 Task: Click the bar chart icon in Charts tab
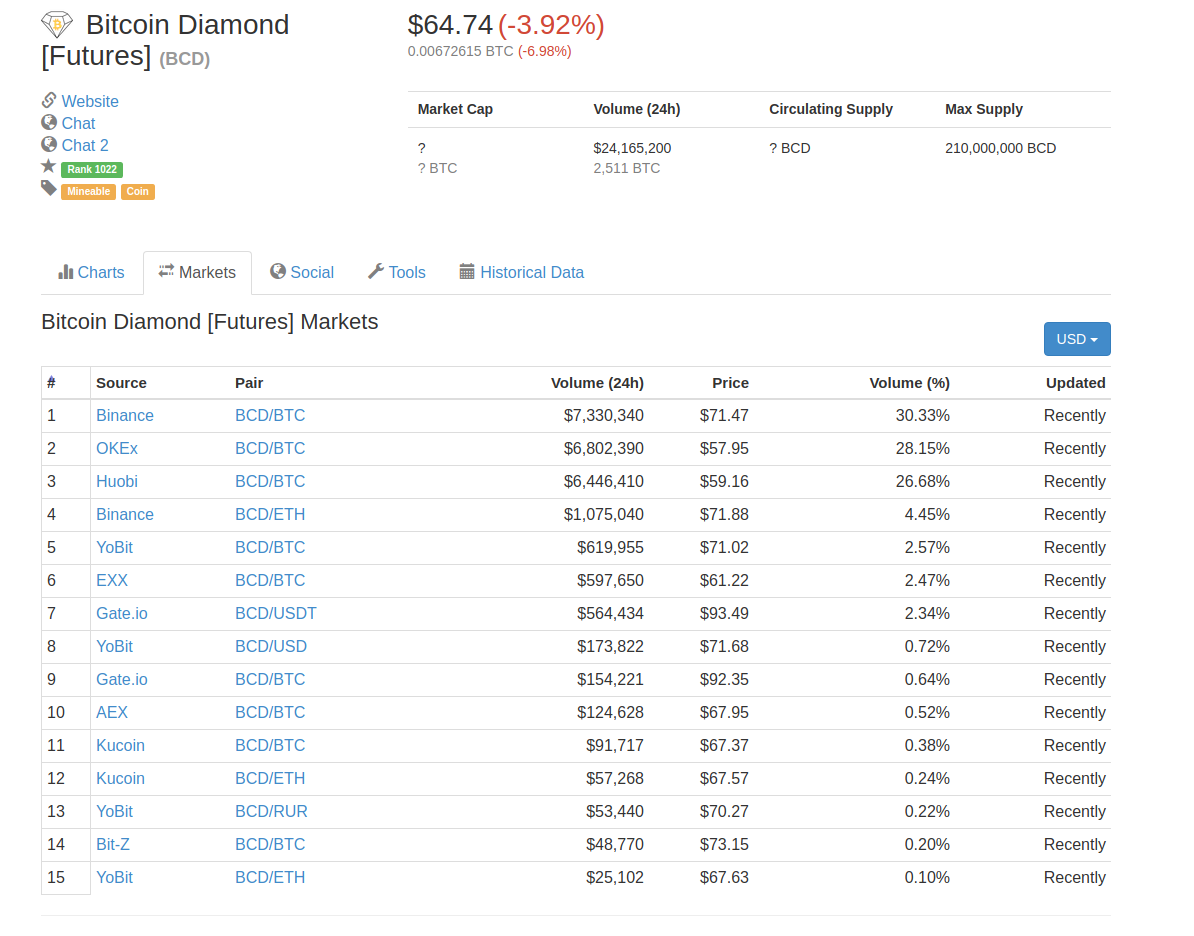point(65,271)
